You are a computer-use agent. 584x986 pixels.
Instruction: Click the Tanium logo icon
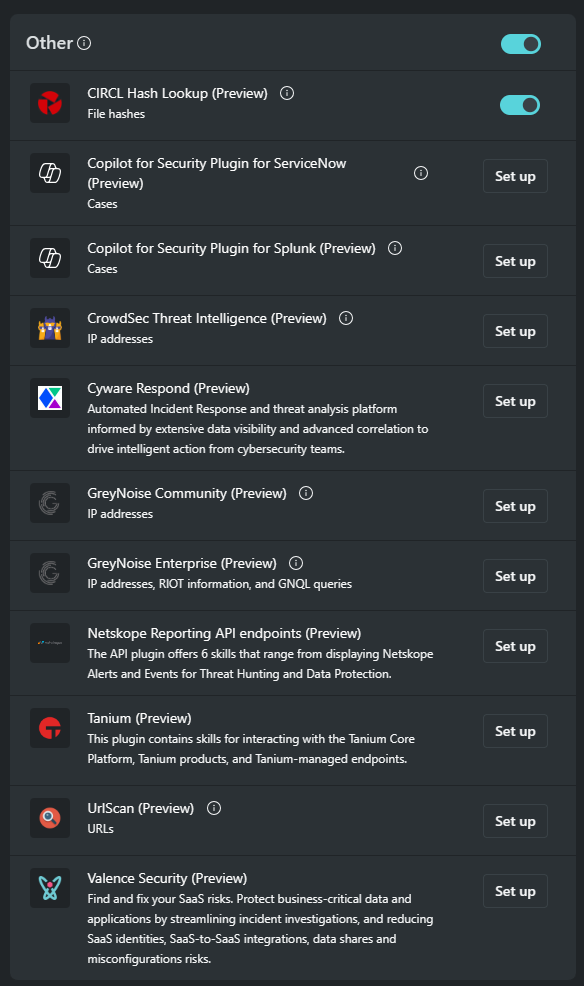(x=50, y=728)
